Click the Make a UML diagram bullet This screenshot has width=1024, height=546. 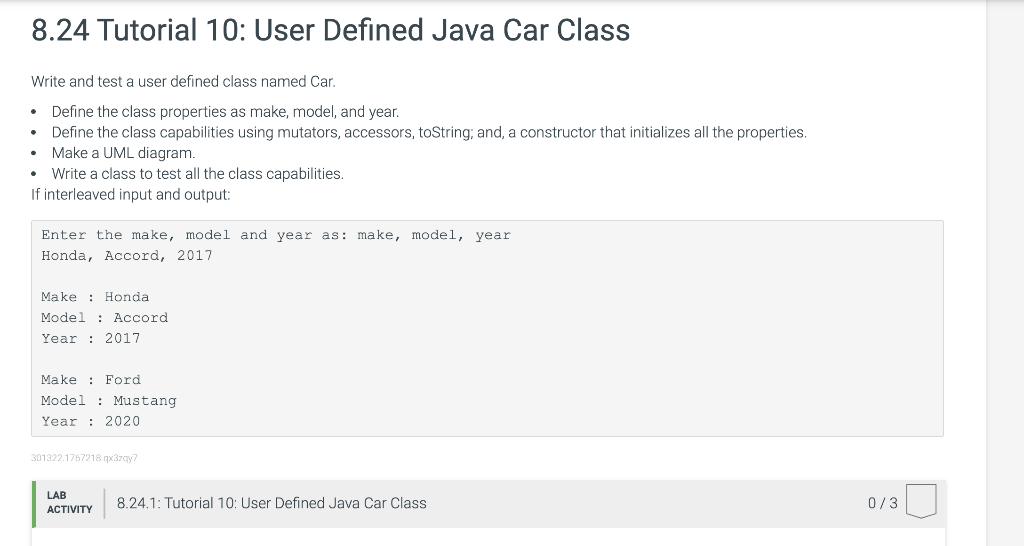click(123, 153)
